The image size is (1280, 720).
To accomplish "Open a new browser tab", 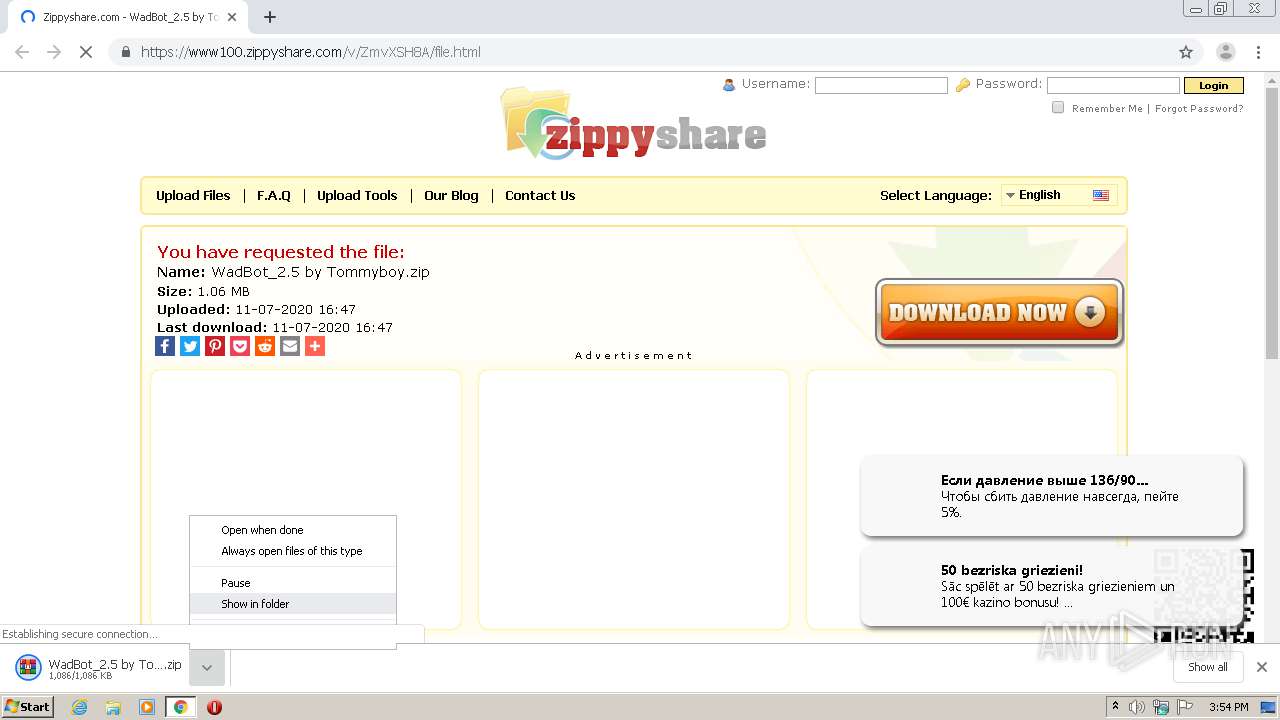I will point(269,17).
